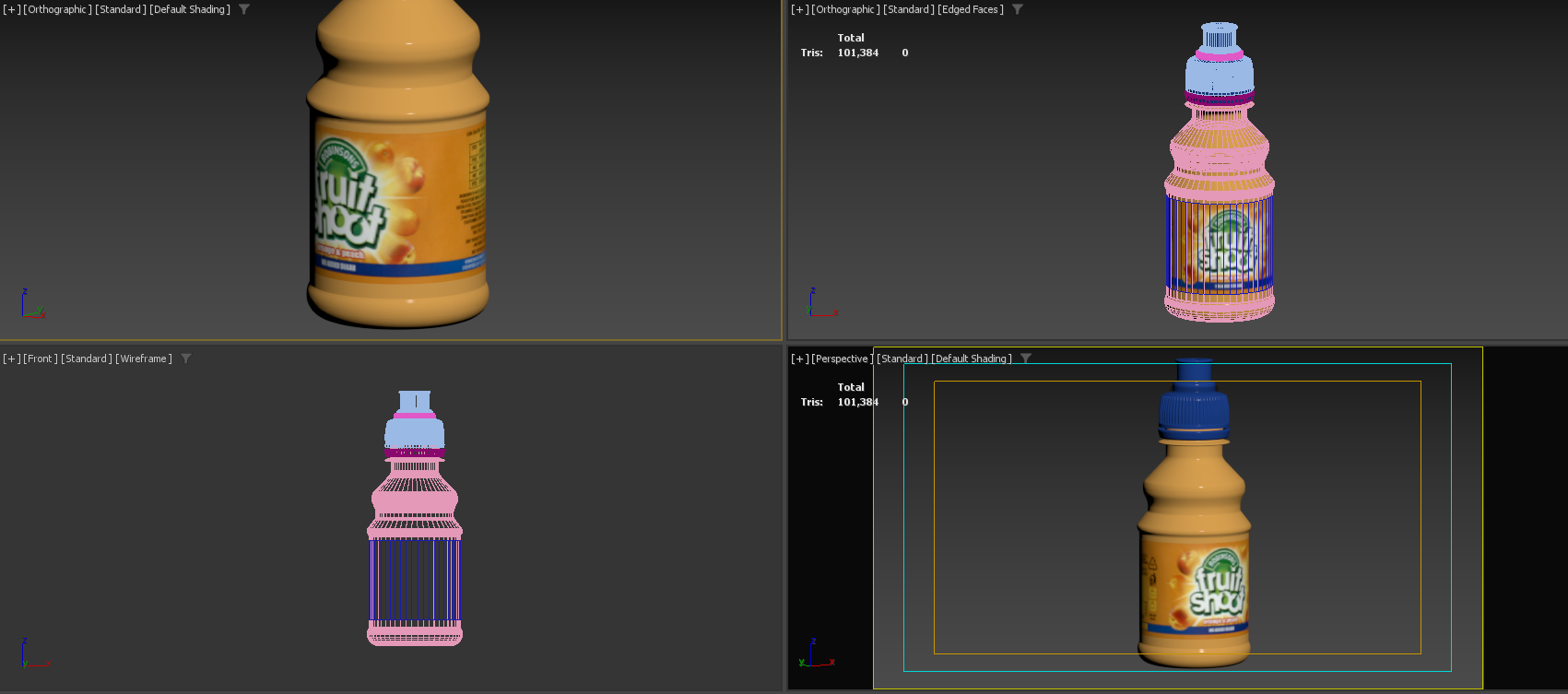Screen dimensions: 1568x694
Task: Open Orthographic view menu in the Edged Faces viewport
Action: tap(846, 9)
